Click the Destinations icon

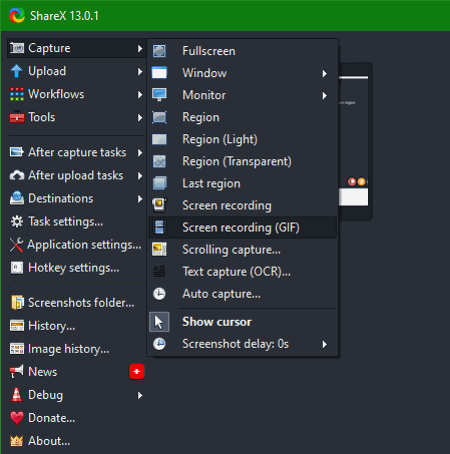tap(17, 198)
